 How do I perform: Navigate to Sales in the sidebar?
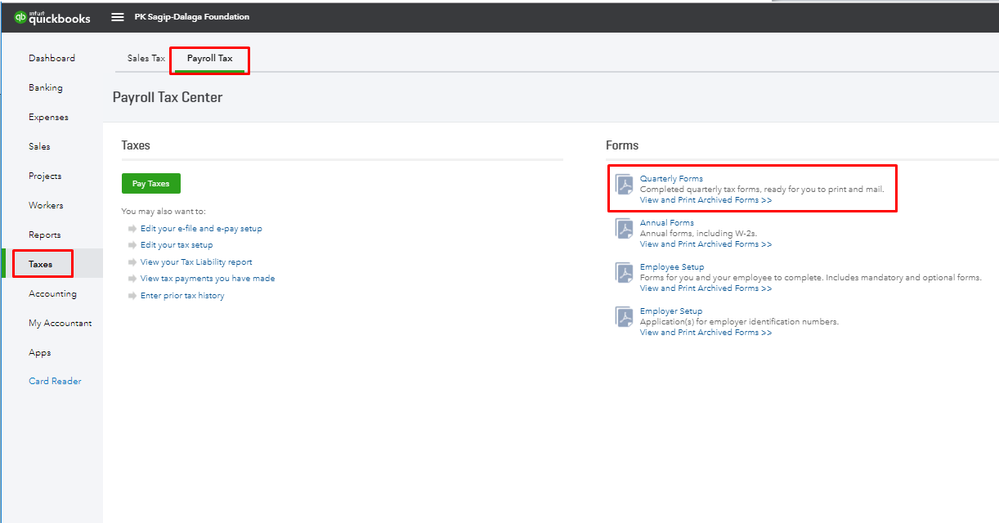click(39, 147)
